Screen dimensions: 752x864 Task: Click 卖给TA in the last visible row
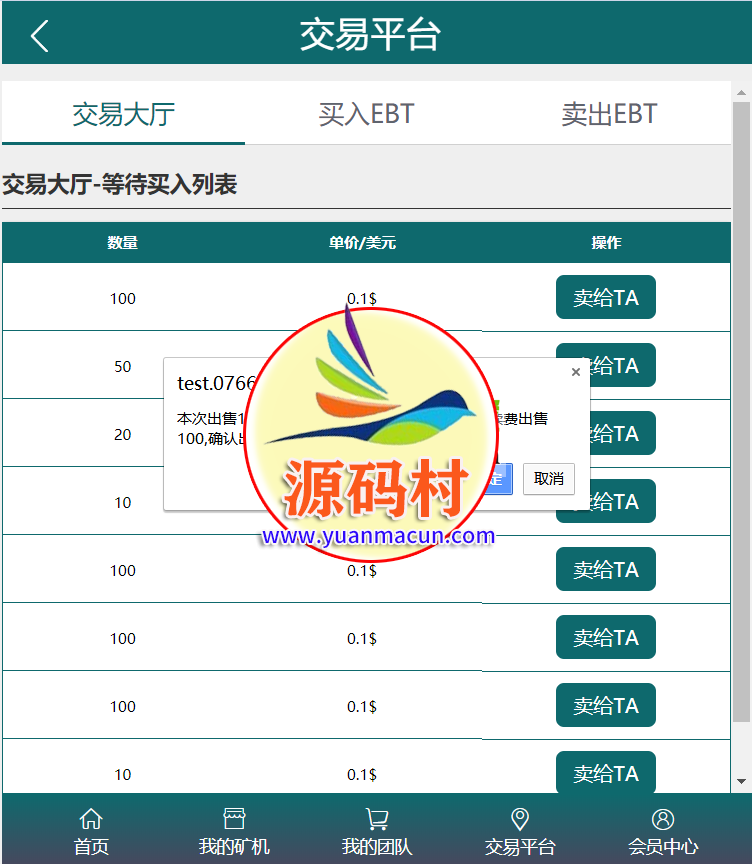[605, 773]
